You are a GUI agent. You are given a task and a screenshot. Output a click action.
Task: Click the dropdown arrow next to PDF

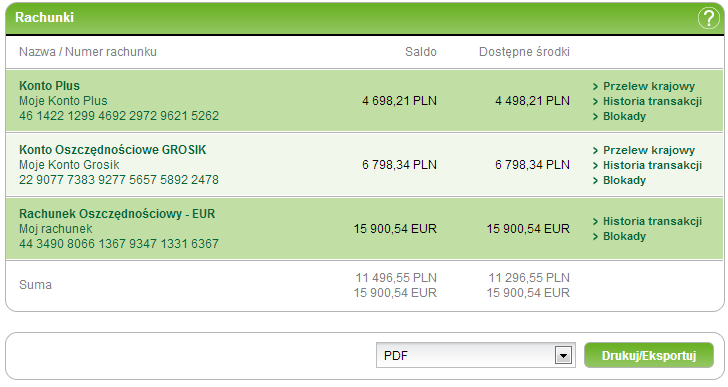coord(563,356)
